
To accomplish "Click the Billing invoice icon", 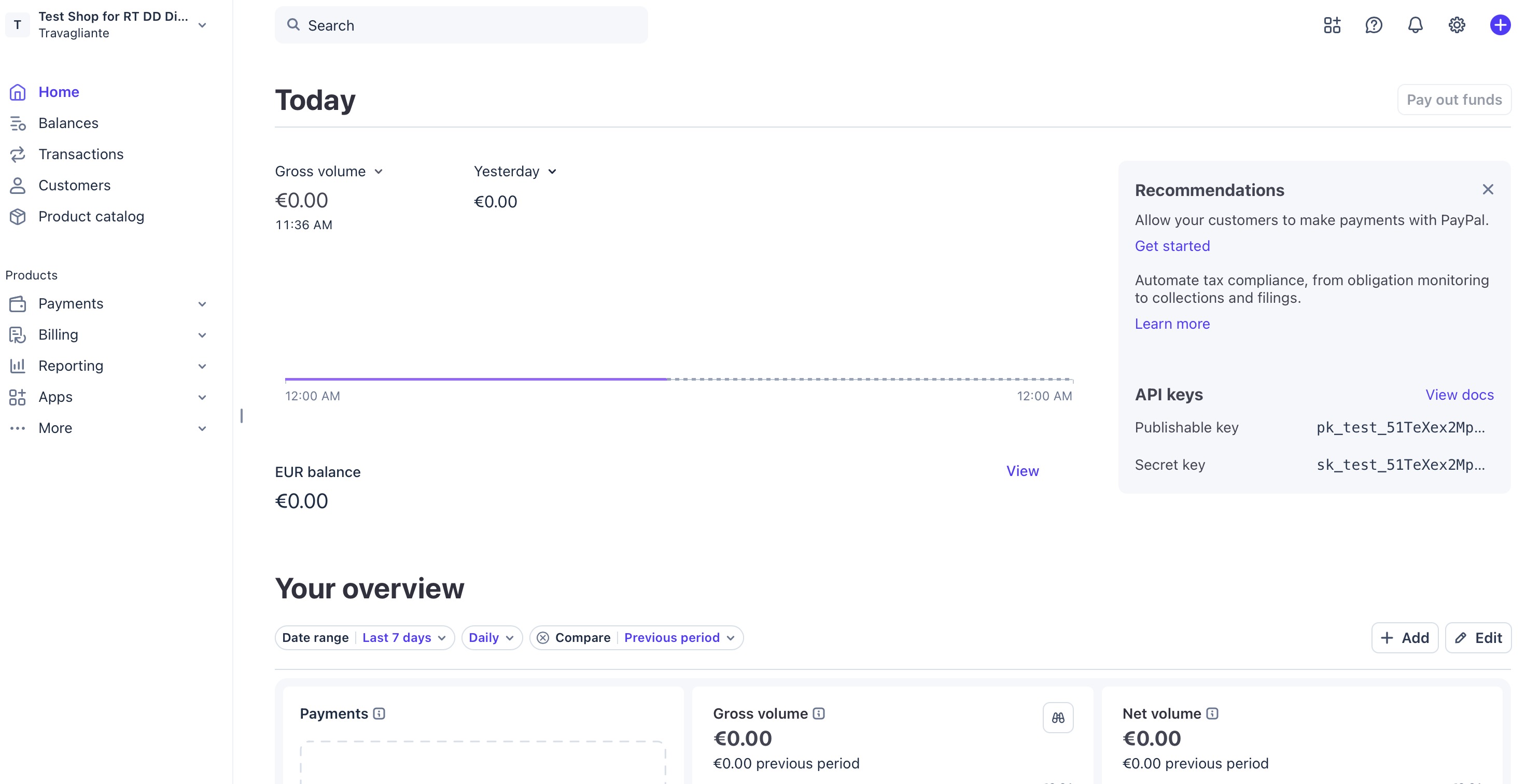I will pyautogui.click(x=17, y=335).
